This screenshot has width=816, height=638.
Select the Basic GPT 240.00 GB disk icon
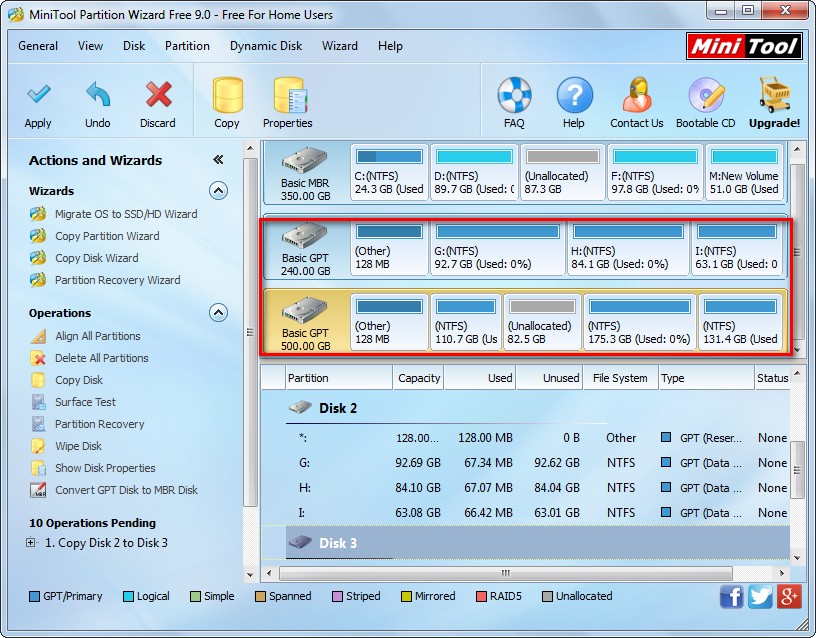tap(304, 235)
